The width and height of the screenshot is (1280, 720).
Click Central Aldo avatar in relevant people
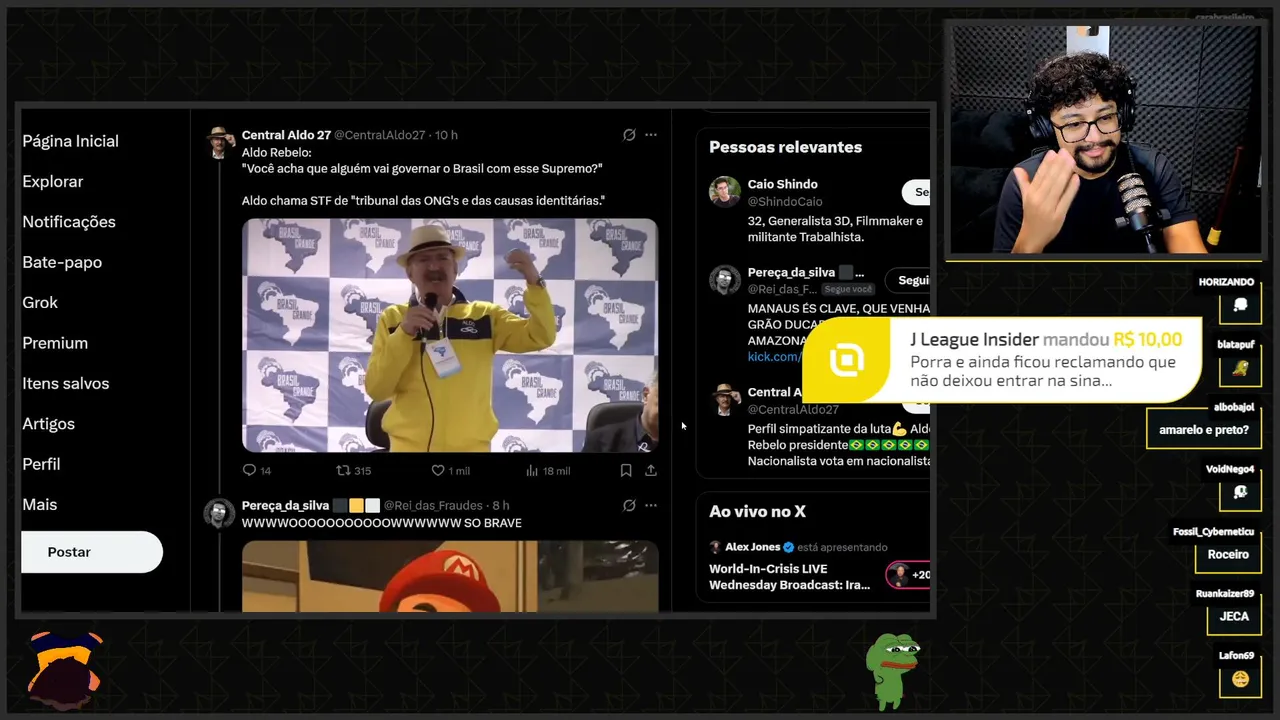pyautogui.click(x=725, y=399)
